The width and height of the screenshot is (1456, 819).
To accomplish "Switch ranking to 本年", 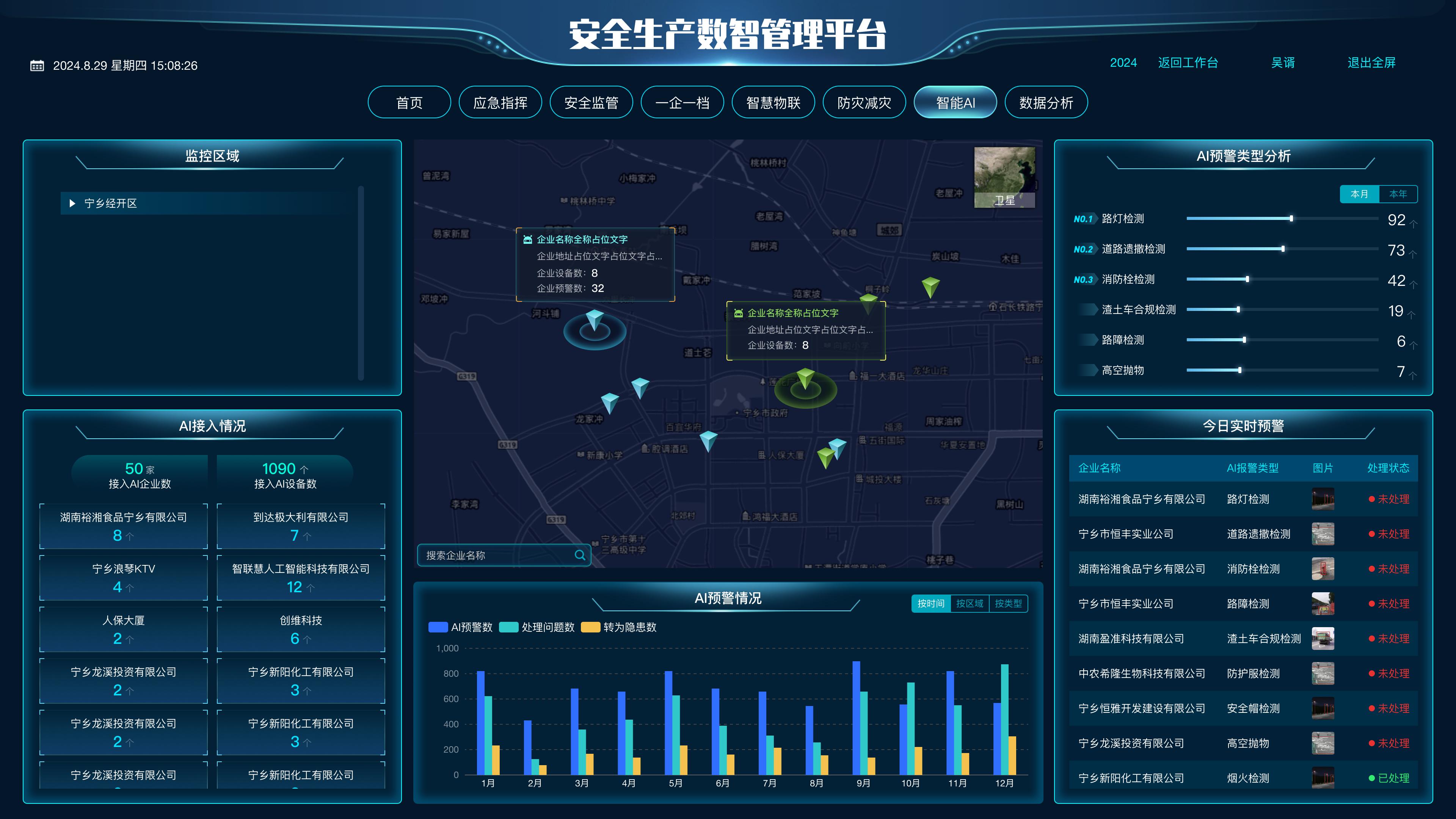I will coord(1398,194).
